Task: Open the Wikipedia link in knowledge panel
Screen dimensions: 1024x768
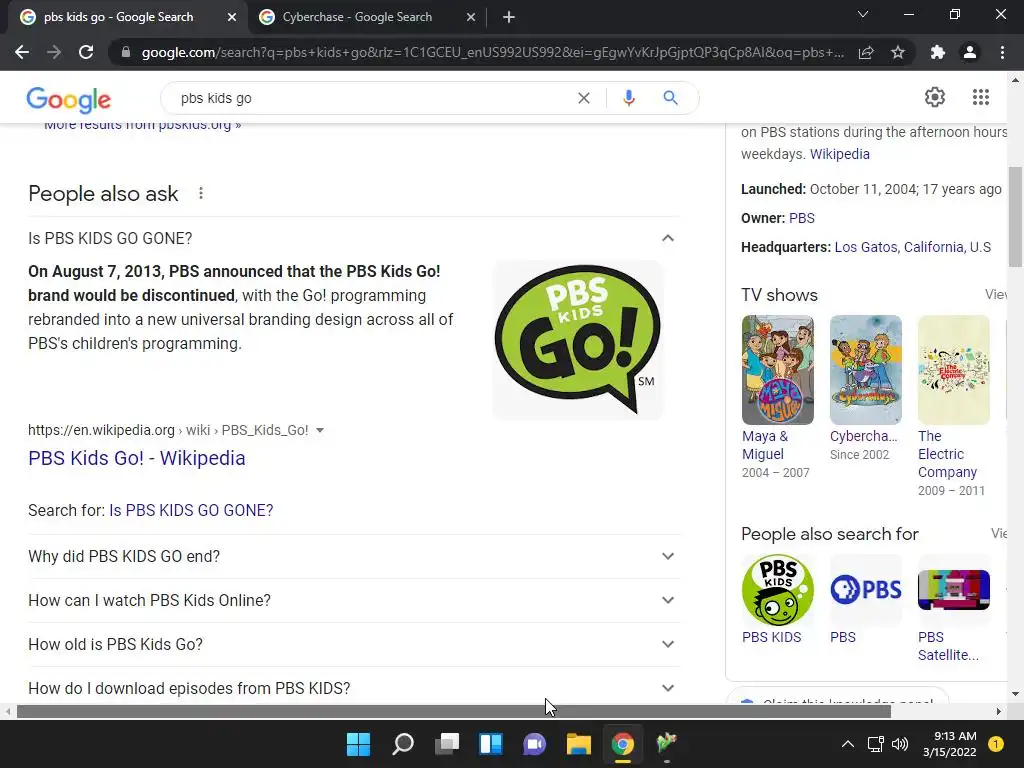Action: pyautogui.click(x=840, y=154)
